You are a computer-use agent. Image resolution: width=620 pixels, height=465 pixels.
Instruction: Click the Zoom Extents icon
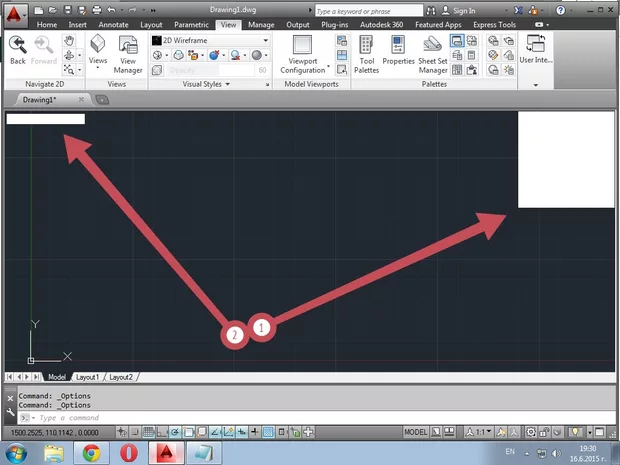pos(69,70)
